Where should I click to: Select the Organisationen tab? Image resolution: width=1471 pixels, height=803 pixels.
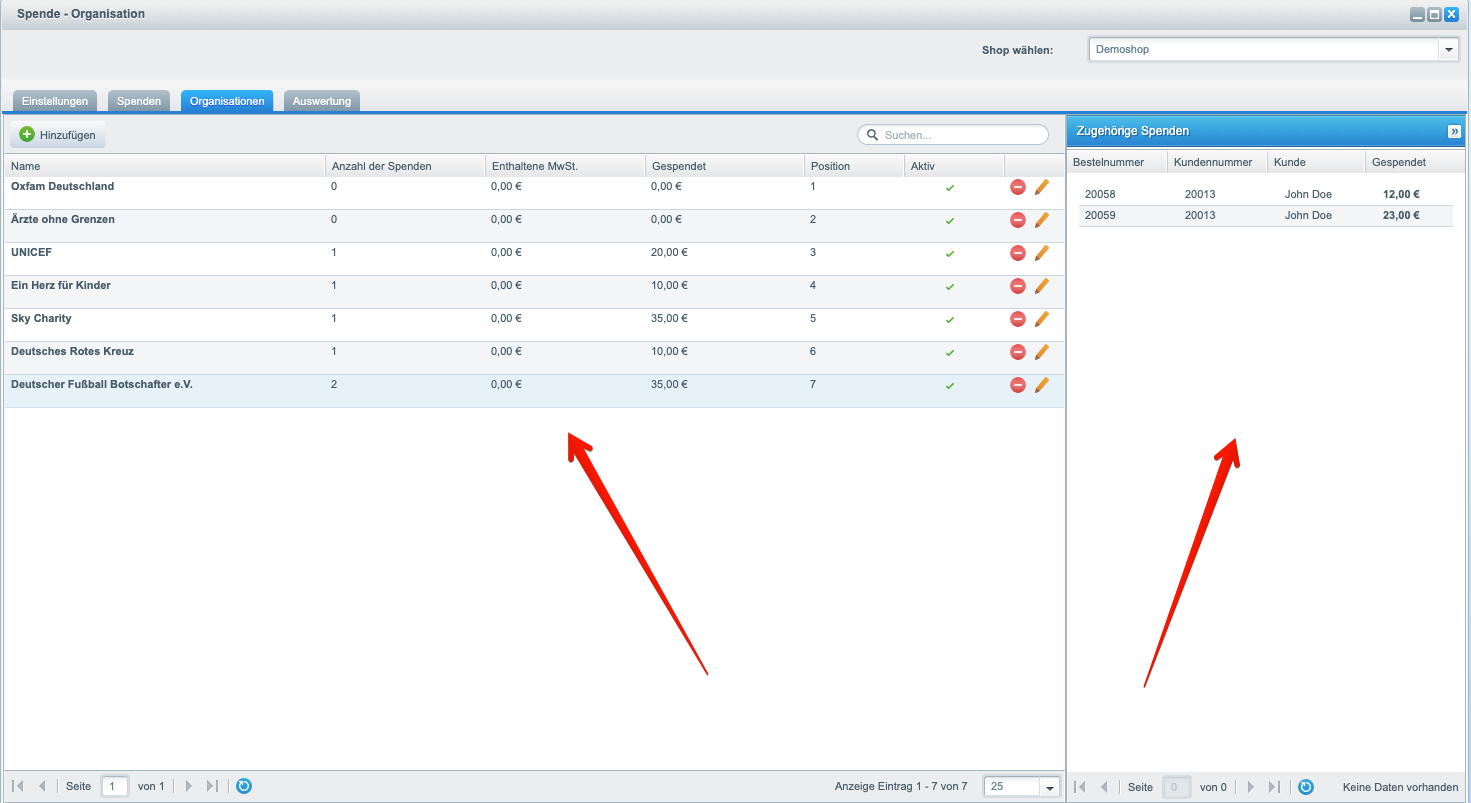click(227, 101)
